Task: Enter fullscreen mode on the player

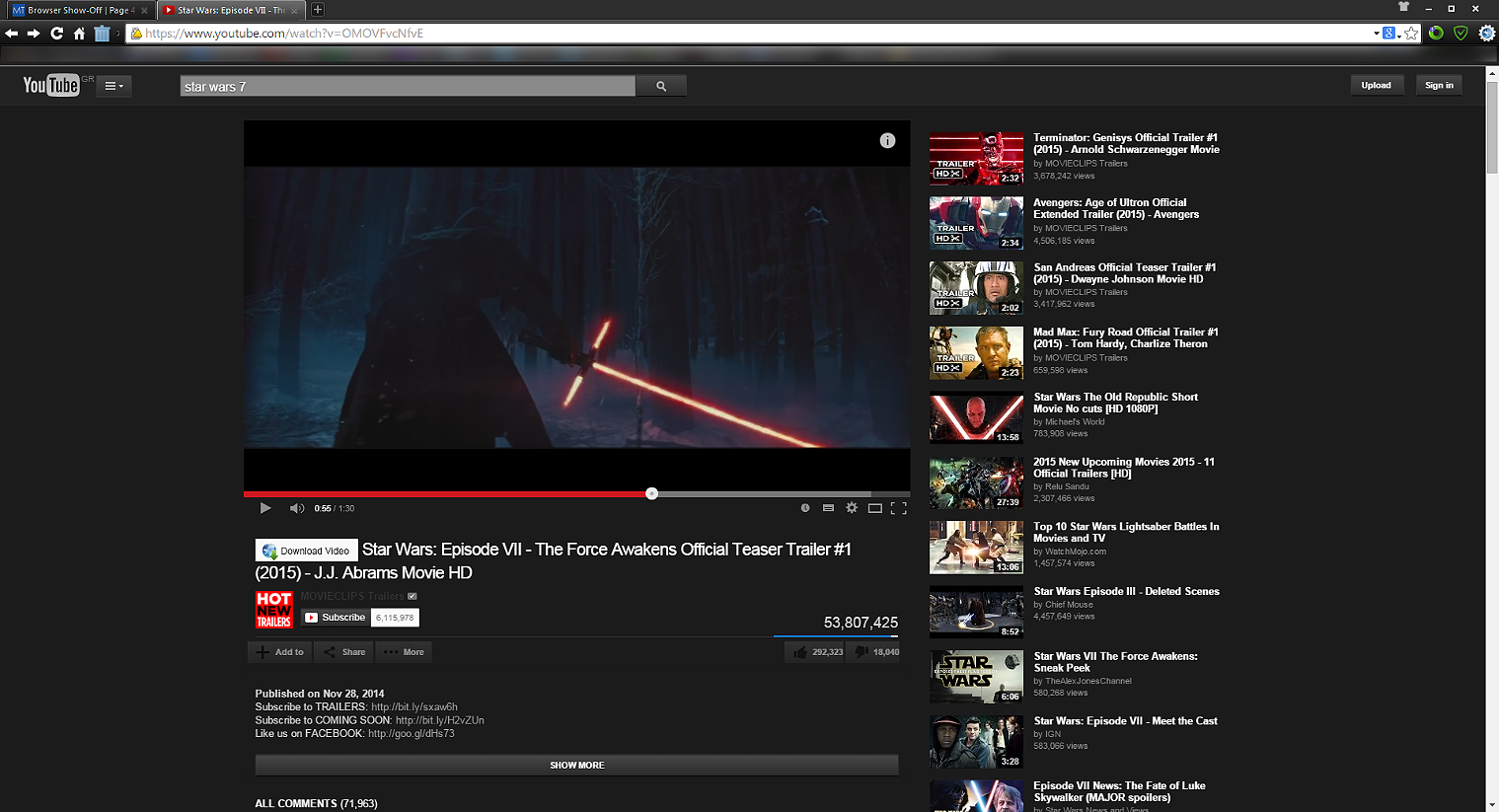Action: (x=898, y=508)
